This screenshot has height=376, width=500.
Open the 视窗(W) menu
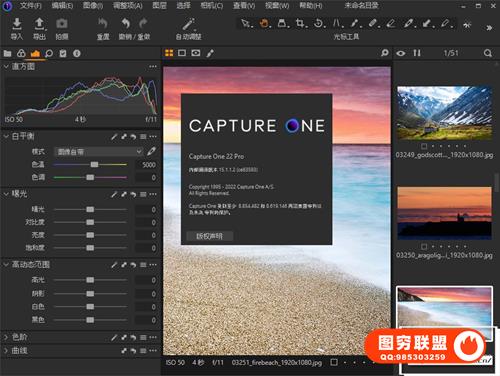pos(277,5)
